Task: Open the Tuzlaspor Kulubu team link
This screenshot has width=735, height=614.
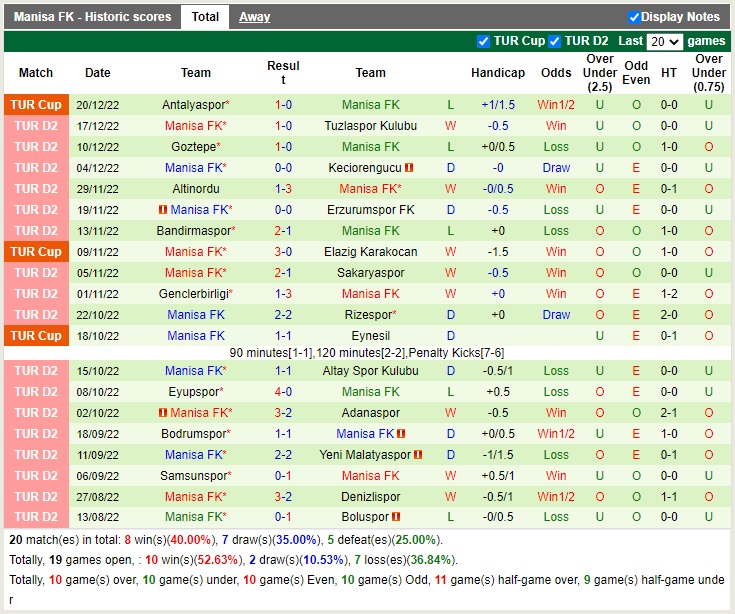Action: [x=370, y=126]
